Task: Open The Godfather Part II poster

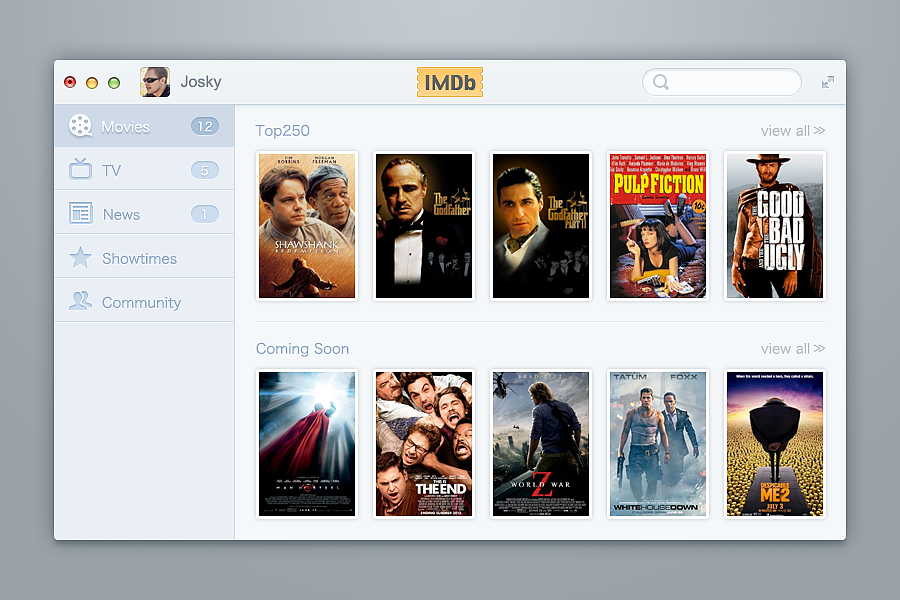Action: pos(541,226)
